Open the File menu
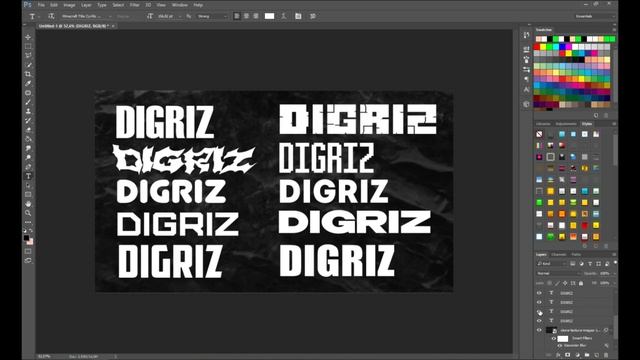Viewport: 640px width, 360px height. (x=41, y=5)
